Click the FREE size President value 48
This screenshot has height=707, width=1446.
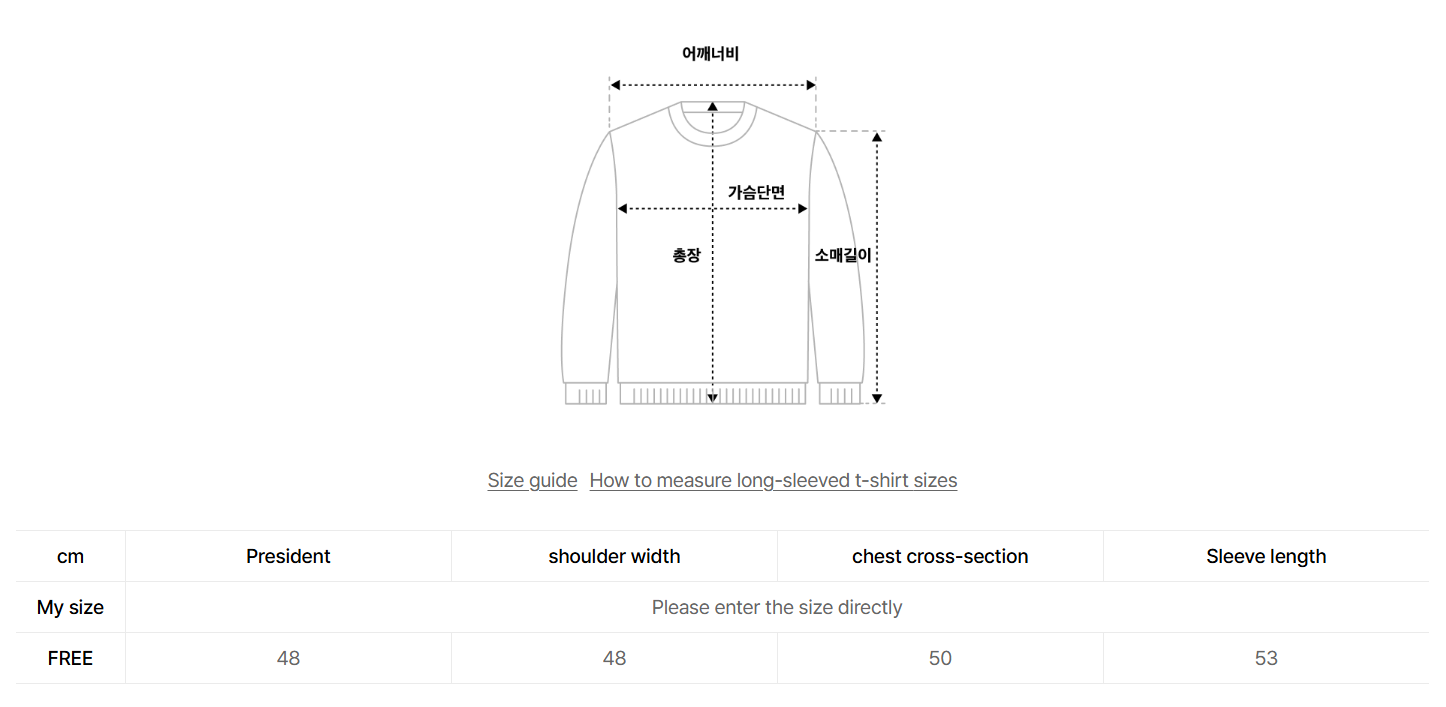pyautogui.click(x=288, y=659)
